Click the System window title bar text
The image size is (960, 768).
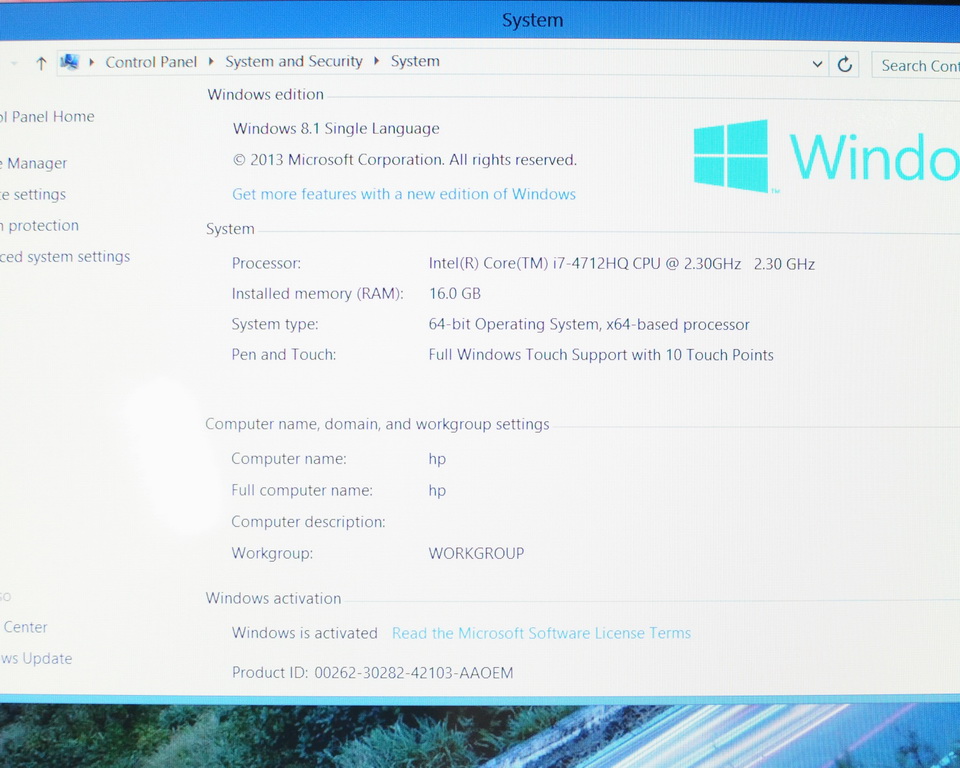[532, 20]
